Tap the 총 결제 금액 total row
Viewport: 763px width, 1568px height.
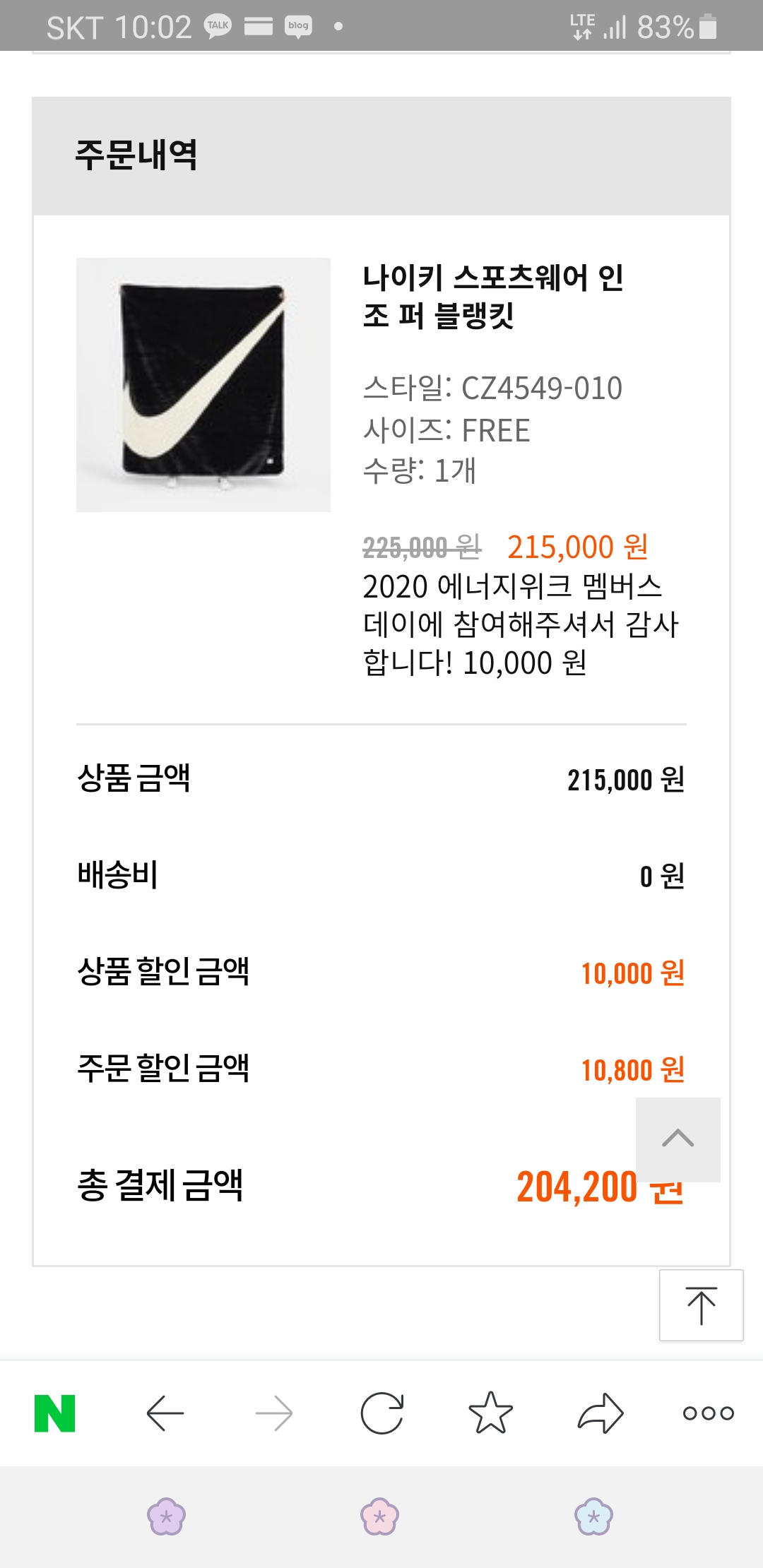[x=160, y=1185]
